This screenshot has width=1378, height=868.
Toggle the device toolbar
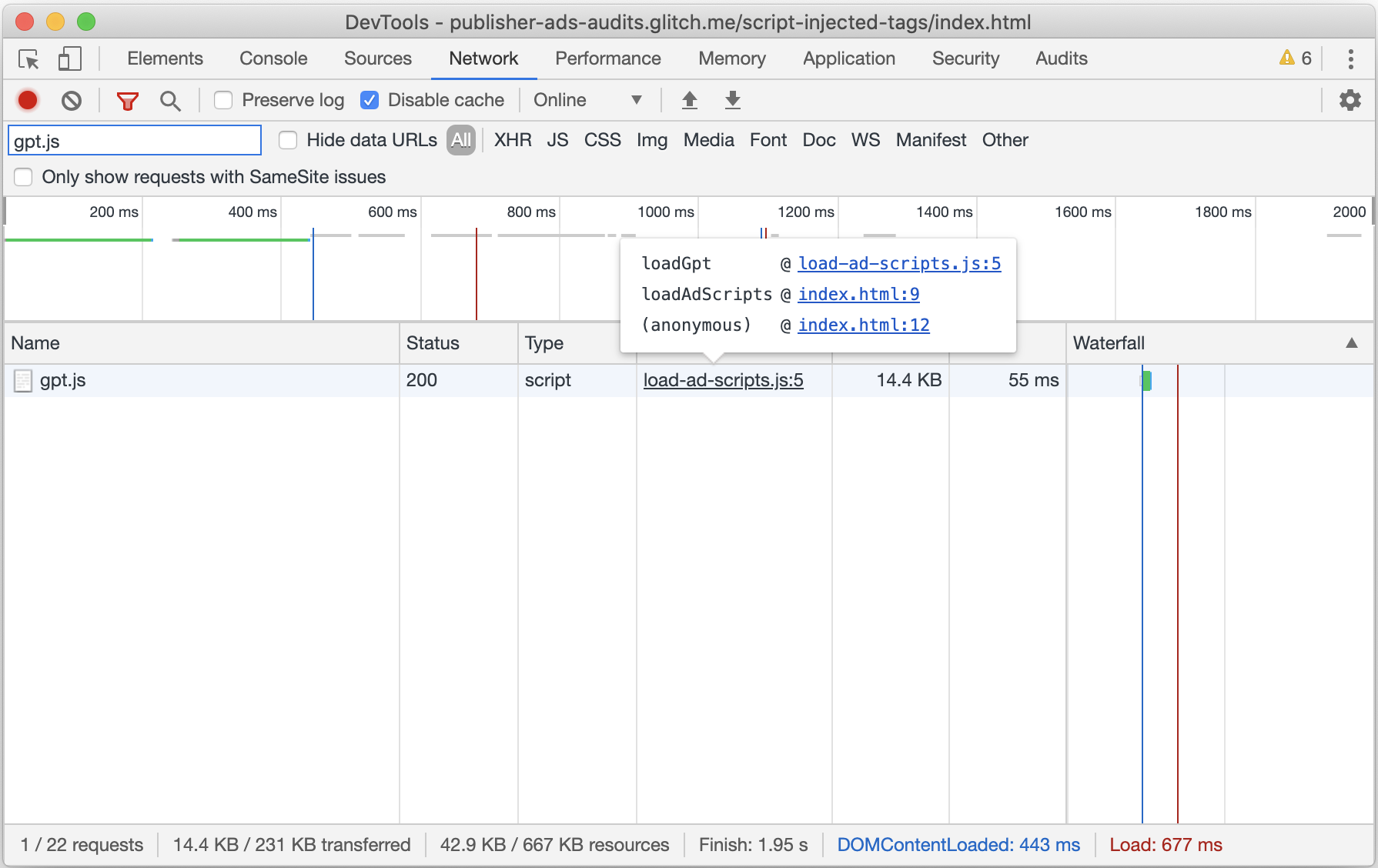pyautogui.click(x=69, y=59)
